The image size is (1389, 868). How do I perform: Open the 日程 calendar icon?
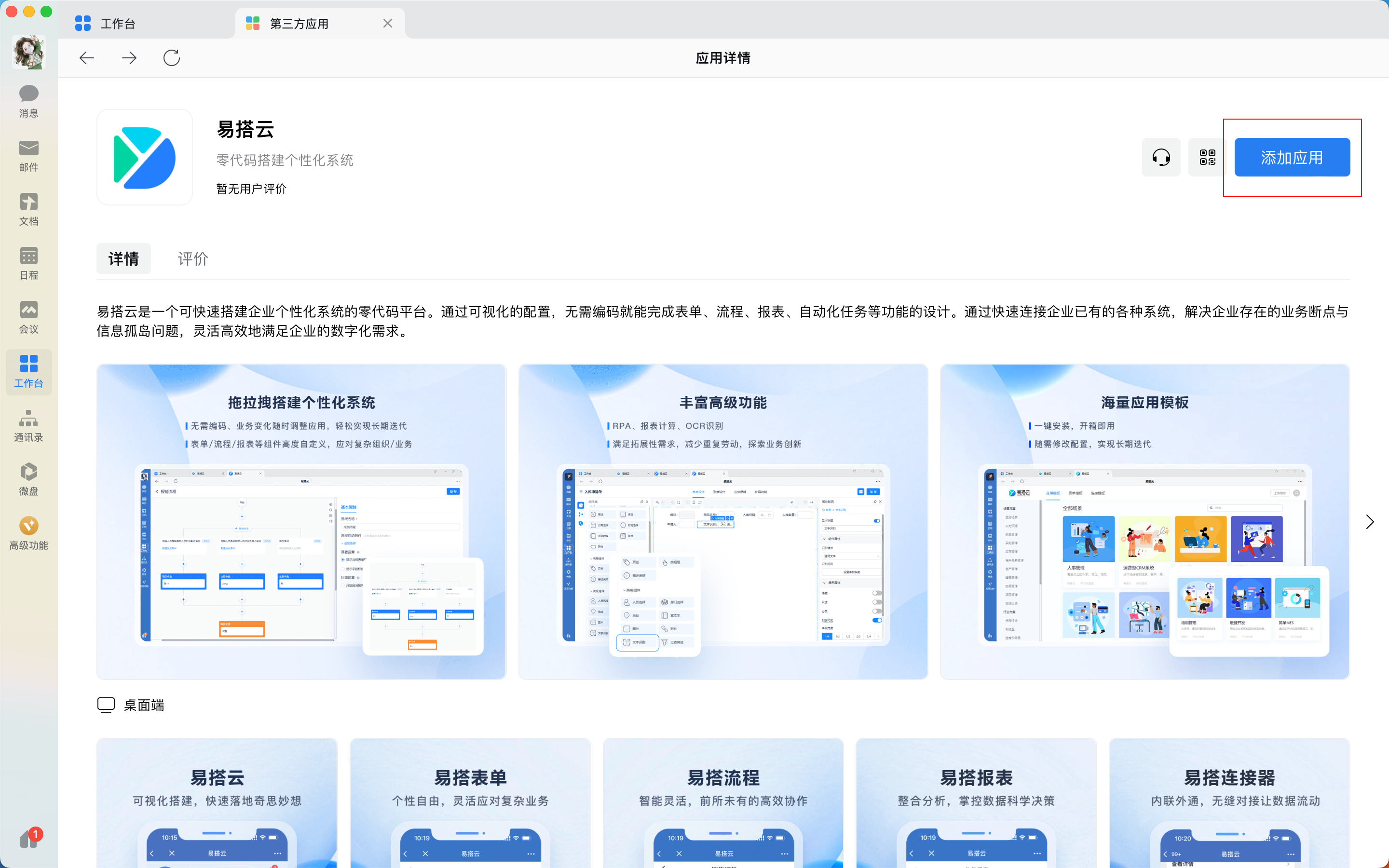(29, 263)
